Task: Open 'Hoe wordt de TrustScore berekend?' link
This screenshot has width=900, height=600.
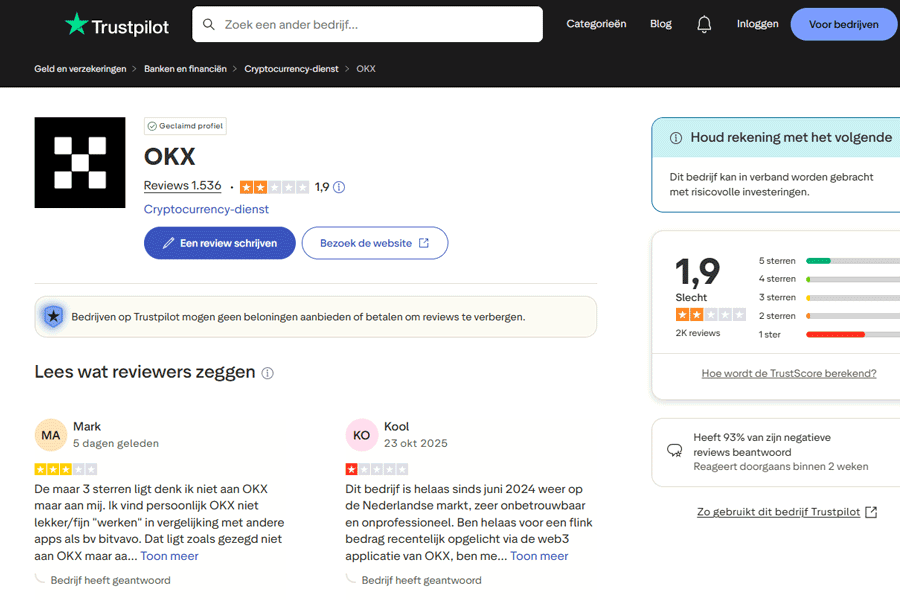Action: pyautogui.click(x=788, y=372)
